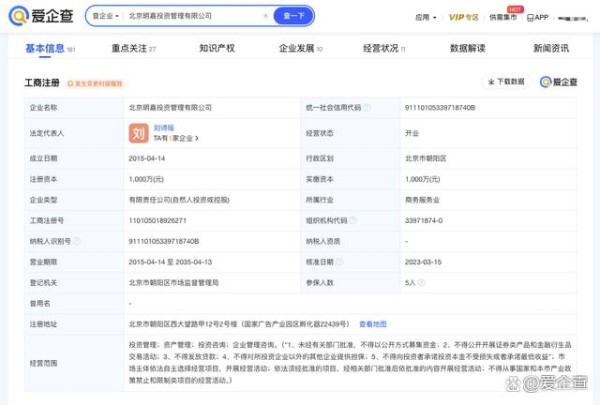
Task: Select the 核准日期 value 2023-03-15
Action: (423, 262)
